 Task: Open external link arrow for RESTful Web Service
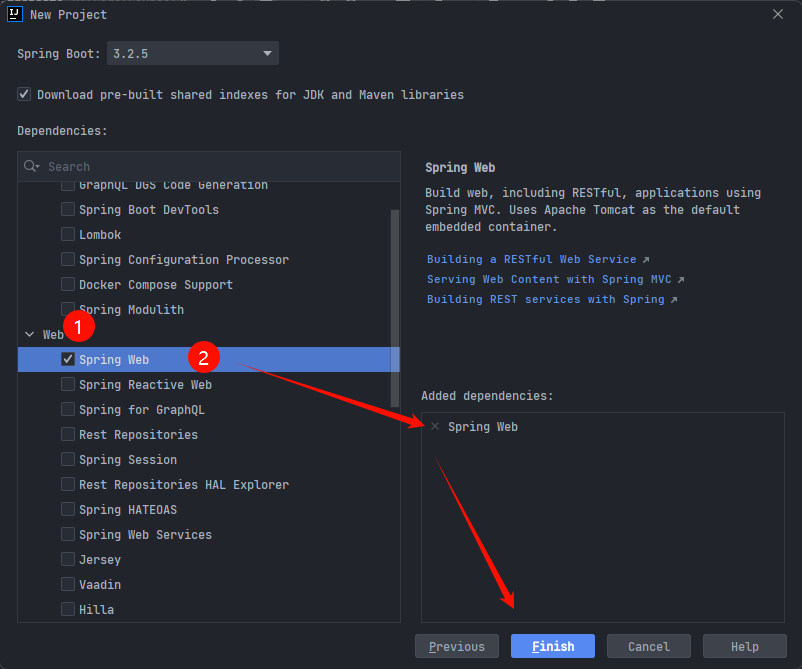646,260
